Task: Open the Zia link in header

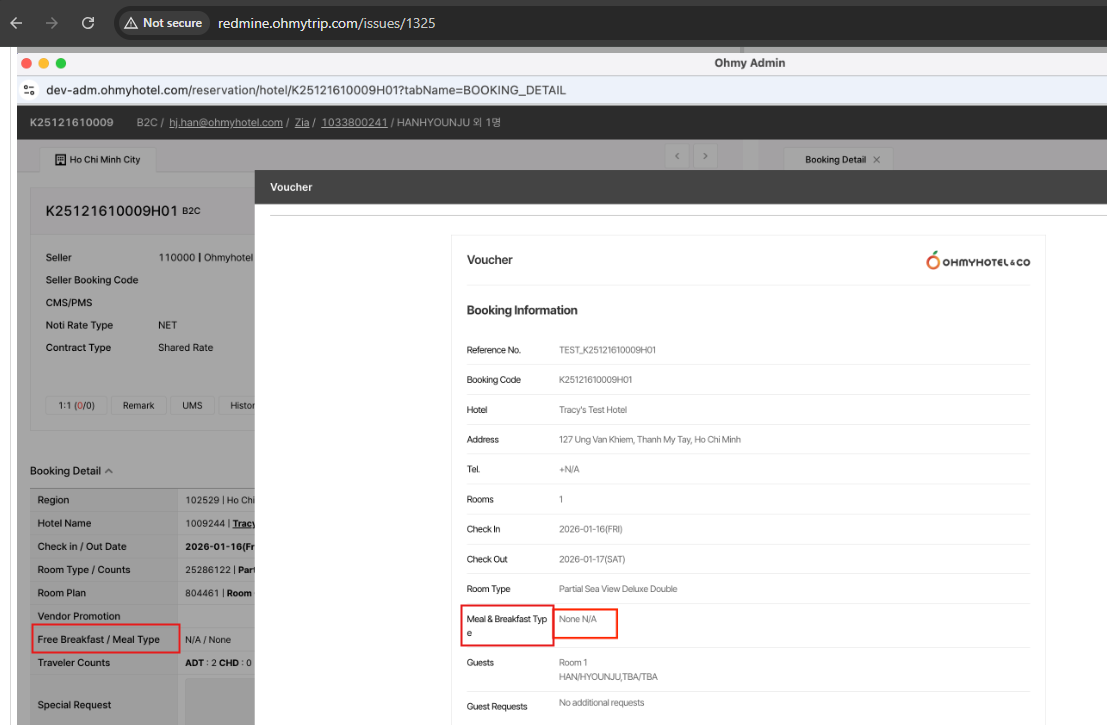Action: click(x=302, y=123)
